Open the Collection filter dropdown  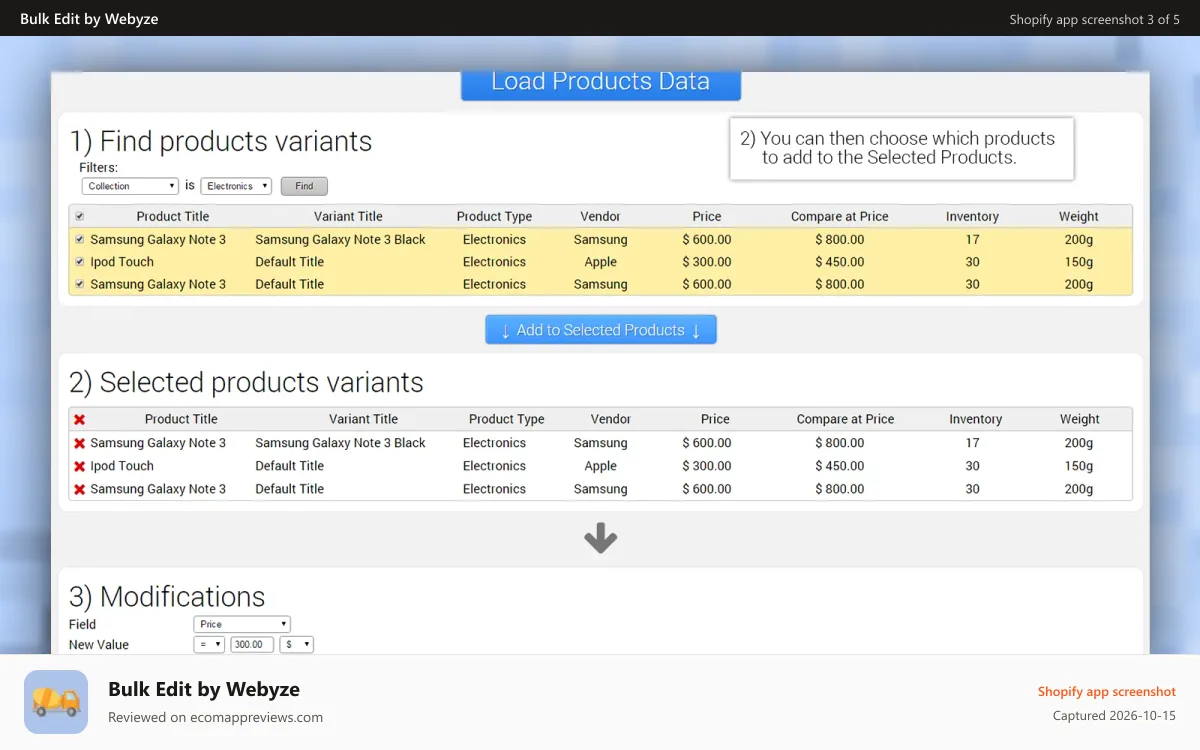tap(130, 186)
